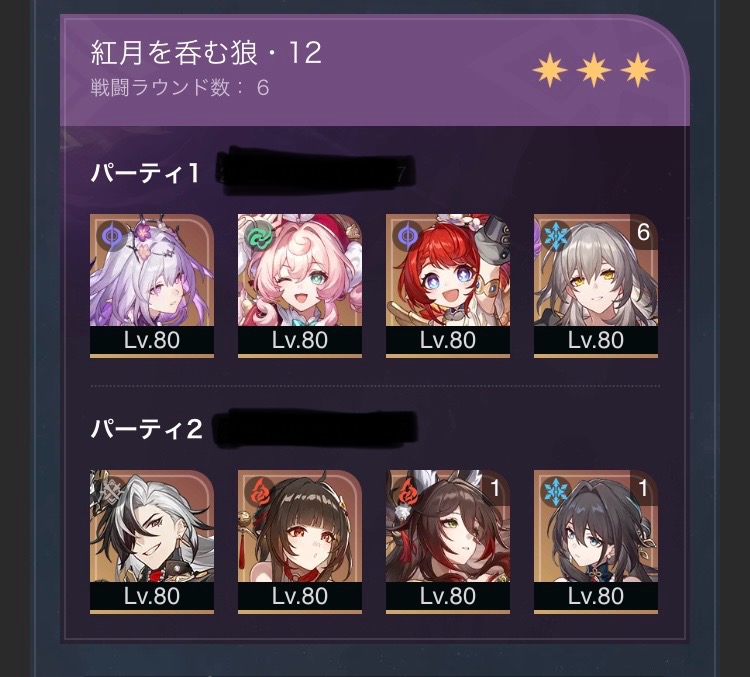This screenshot has width=750, height=677.
Task: Click the Fire element icon on fox-eared character
Action: (x=407, y=492)
